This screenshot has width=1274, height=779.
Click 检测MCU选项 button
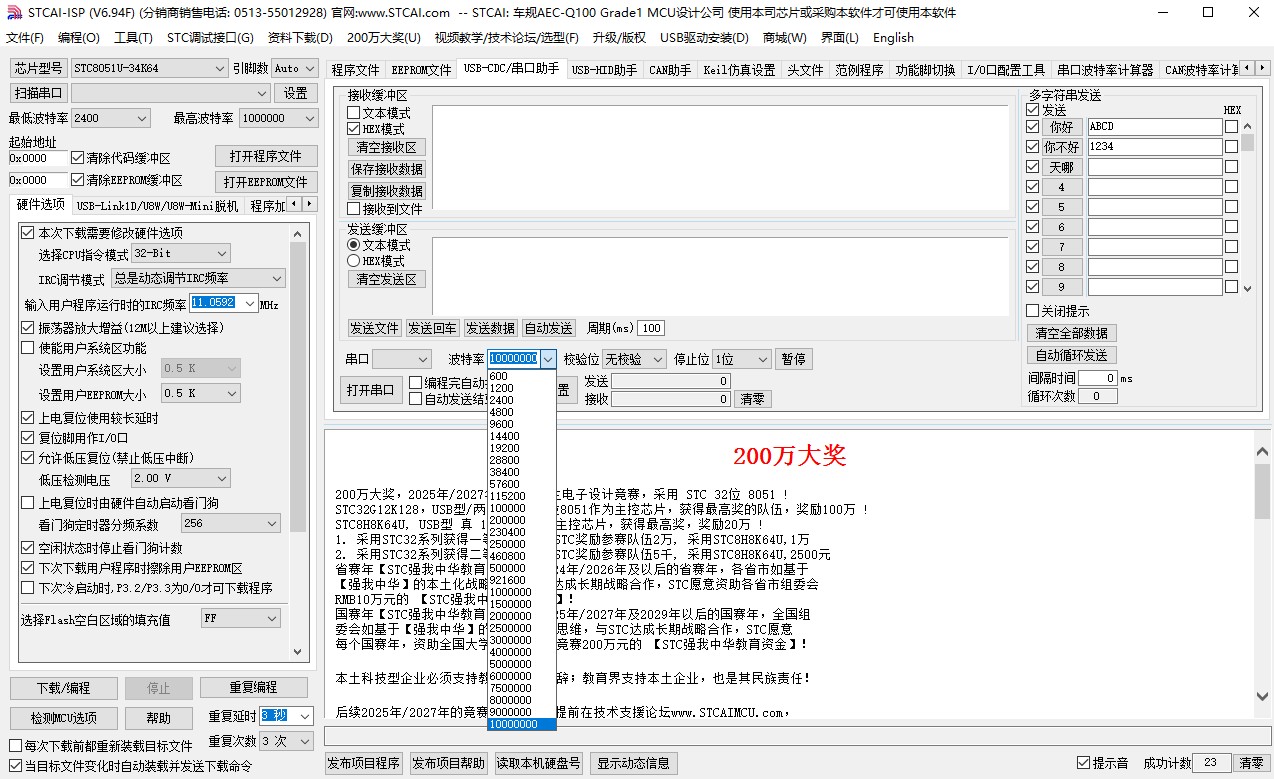pos(63,718)
